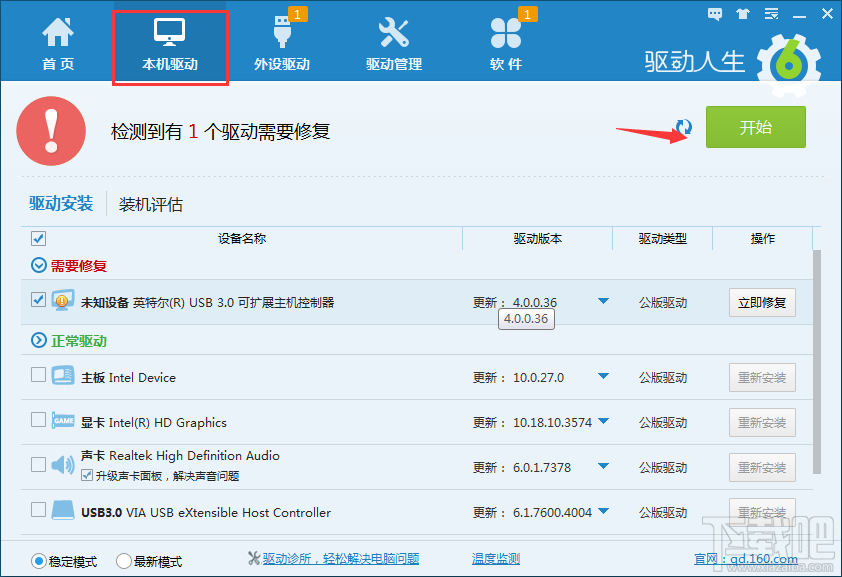This screenshot has width=842, height=577.
Task: Open the 驱动管理 tab
Action: point(394,44)
